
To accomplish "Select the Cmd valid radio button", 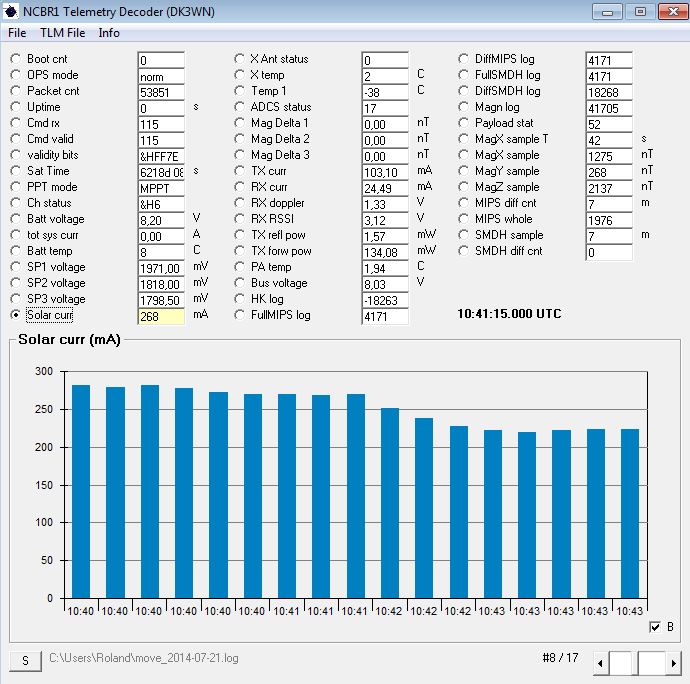I will pyautogui.click(x=16, y=139).
